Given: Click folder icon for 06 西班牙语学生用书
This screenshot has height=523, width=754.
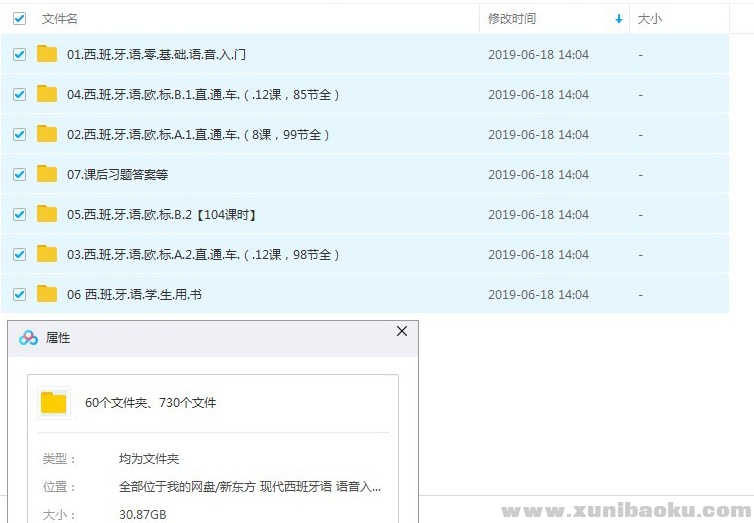Looking at the screenshot, I should (x=47, y=294).
